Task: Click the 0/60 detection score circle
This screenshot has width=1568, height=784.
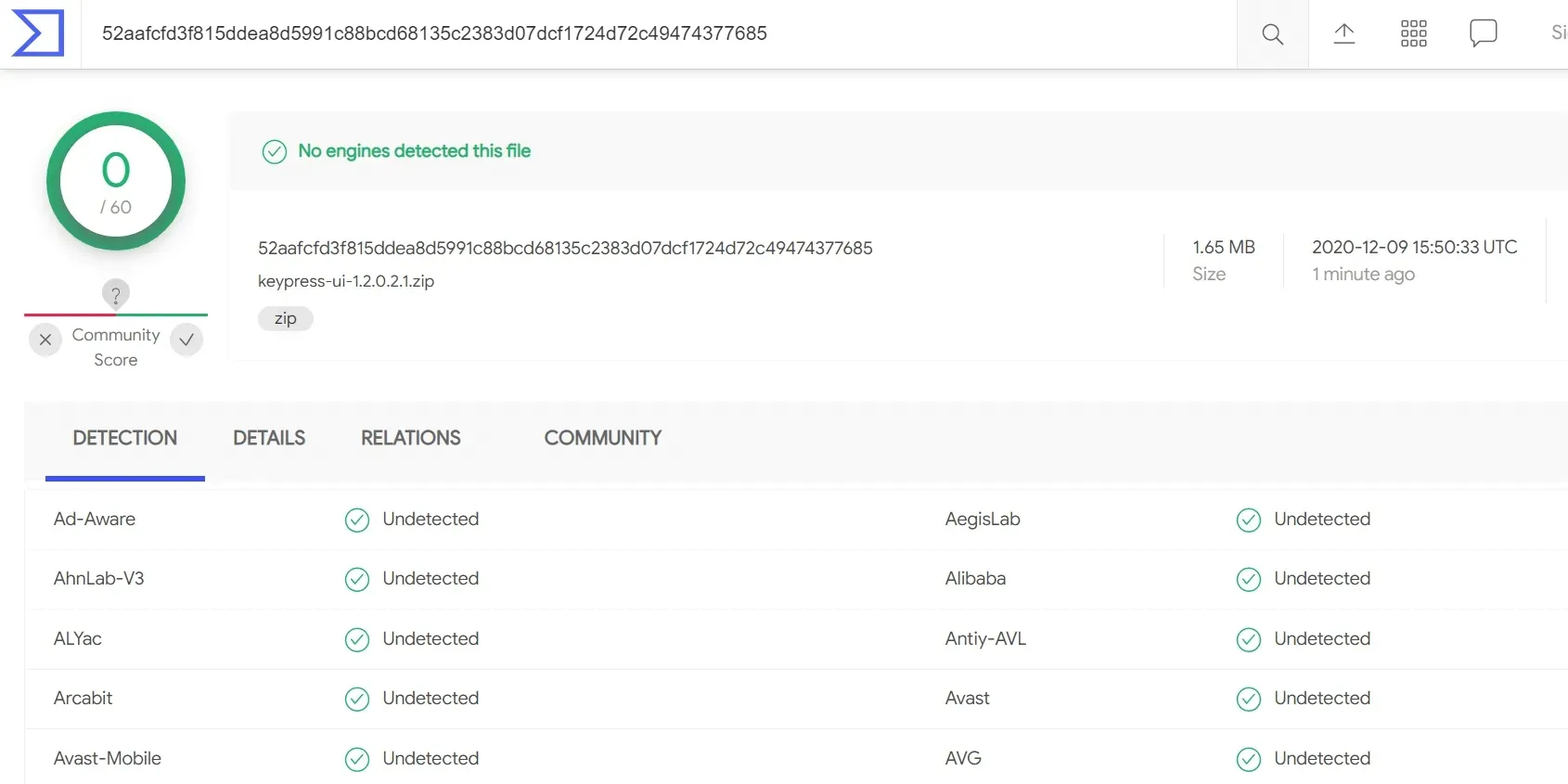Action: point(116,181)
